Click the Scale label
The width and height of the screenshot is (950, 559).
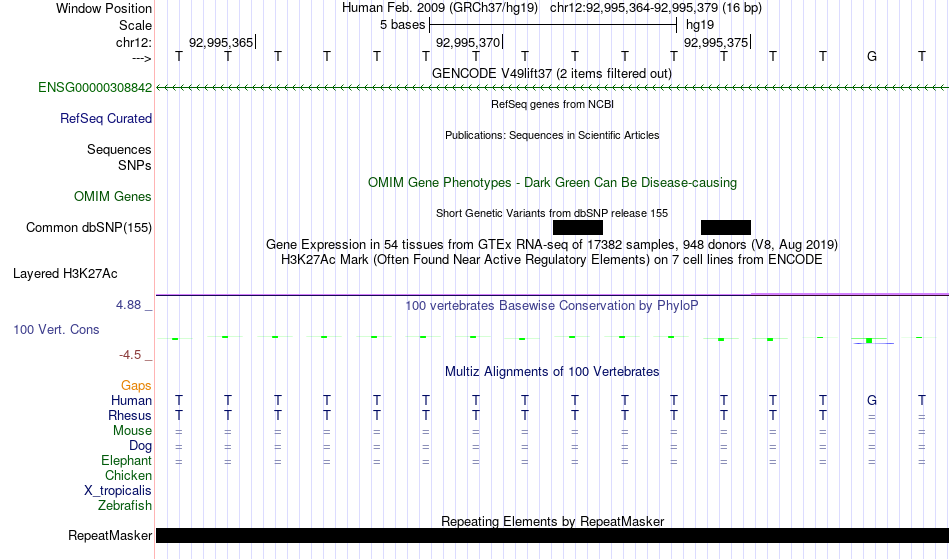click(136, 25)
